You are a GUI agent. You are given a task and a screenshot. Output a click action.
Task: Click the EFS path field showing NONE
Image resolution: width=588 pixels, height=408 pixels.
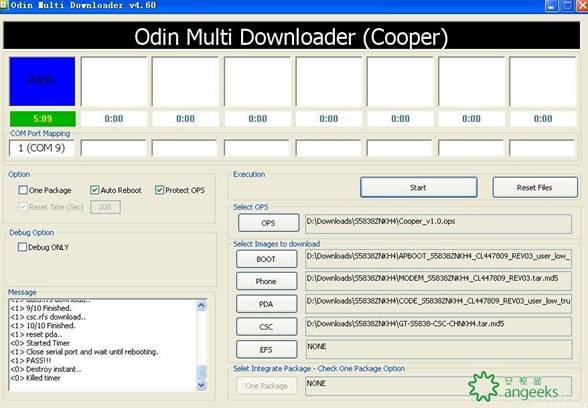tap(438, 350)
